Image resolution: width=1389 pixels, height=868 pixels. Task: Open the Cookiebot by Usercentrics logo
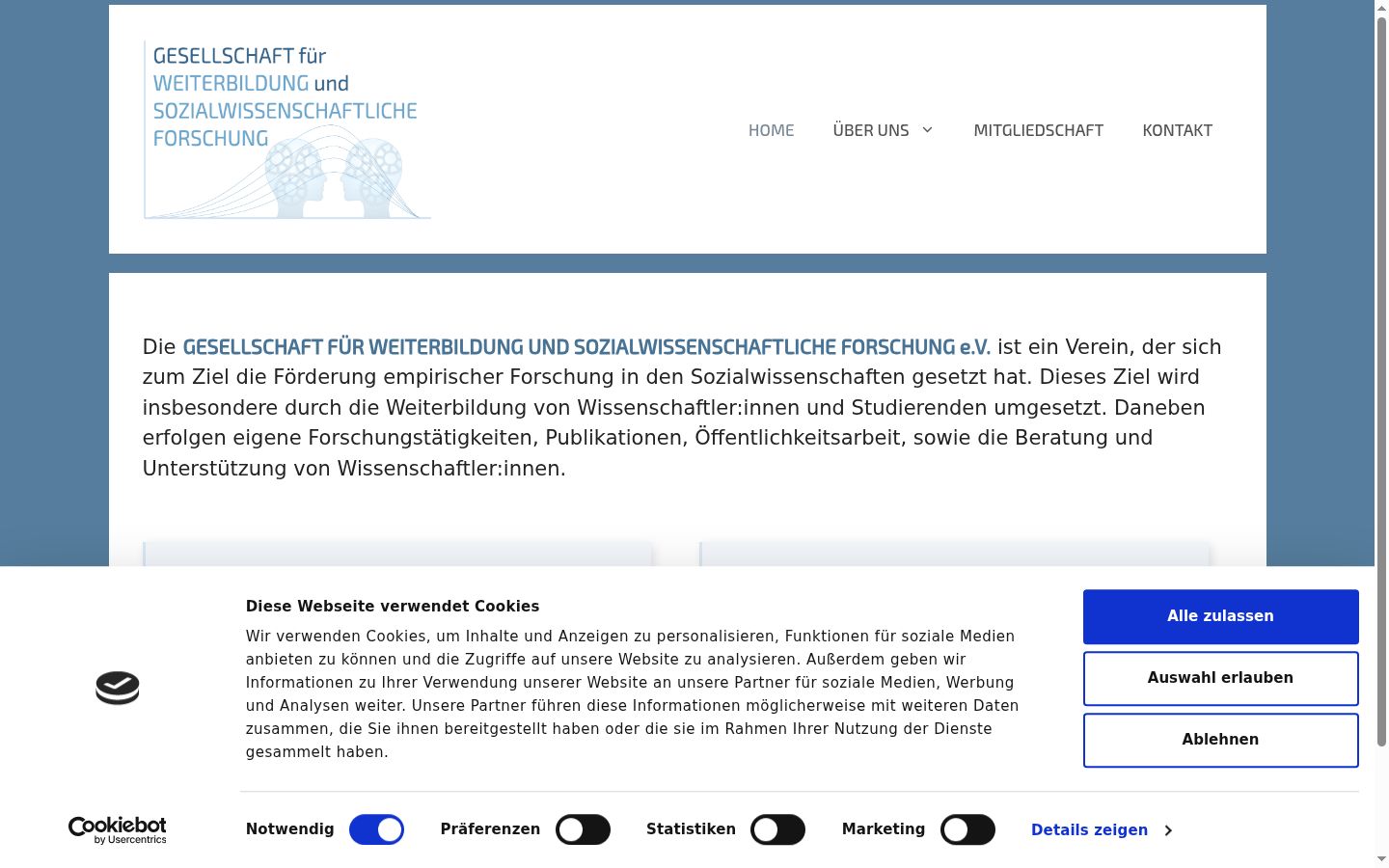click(x=118, y=830)
